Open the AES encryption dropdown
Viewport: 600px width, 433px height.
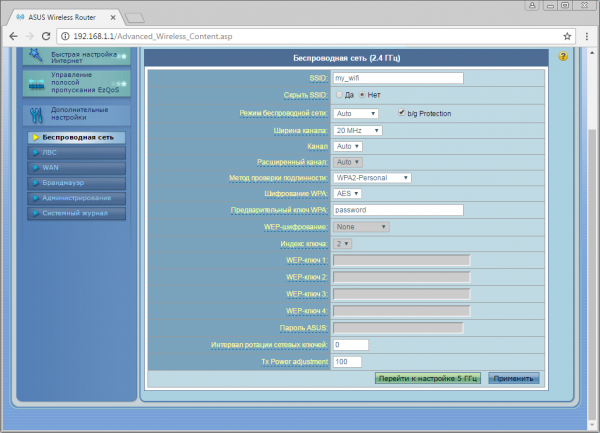point(347,194)
